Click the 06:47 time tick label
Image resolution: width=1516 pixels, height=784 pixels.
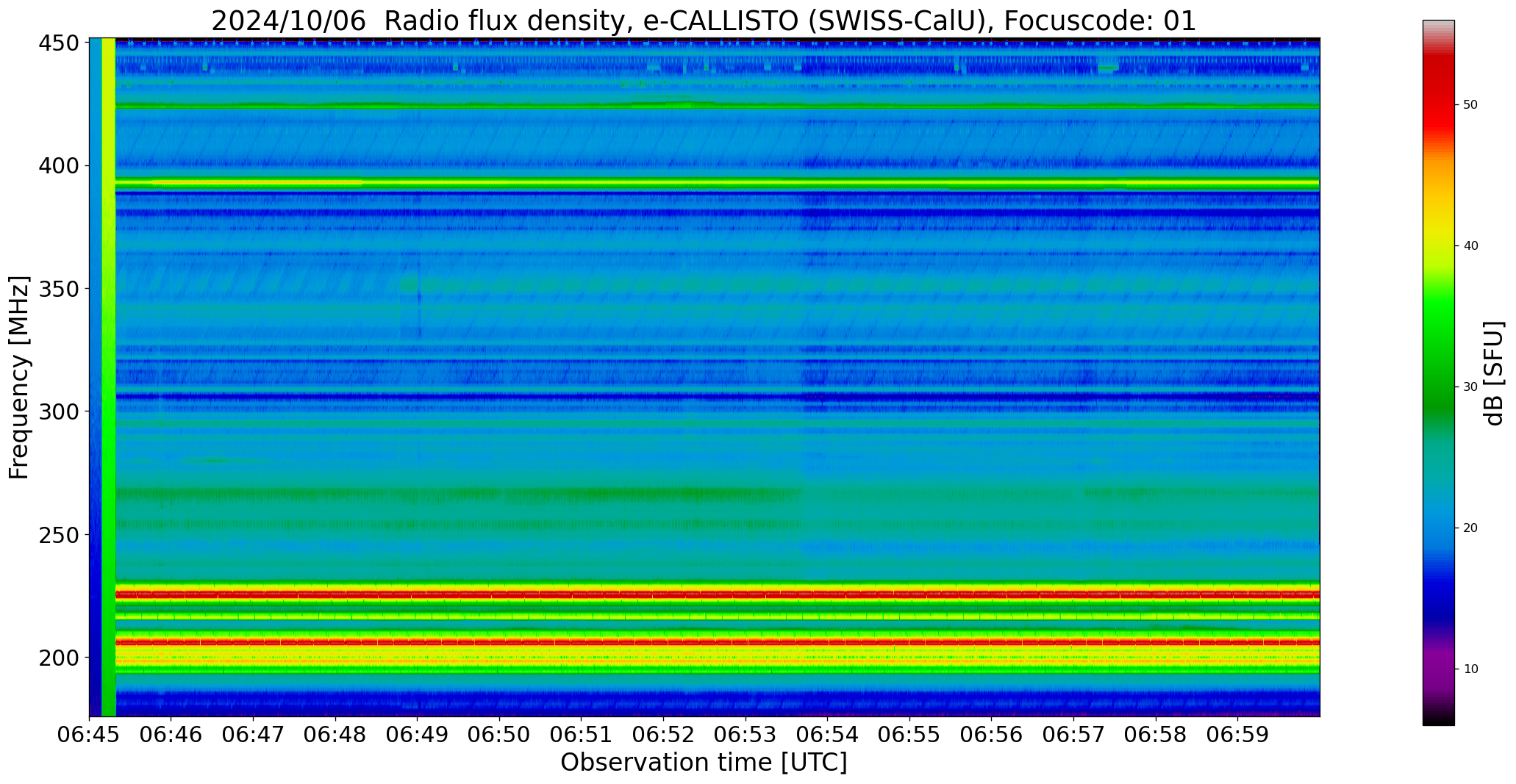[253, 735]
